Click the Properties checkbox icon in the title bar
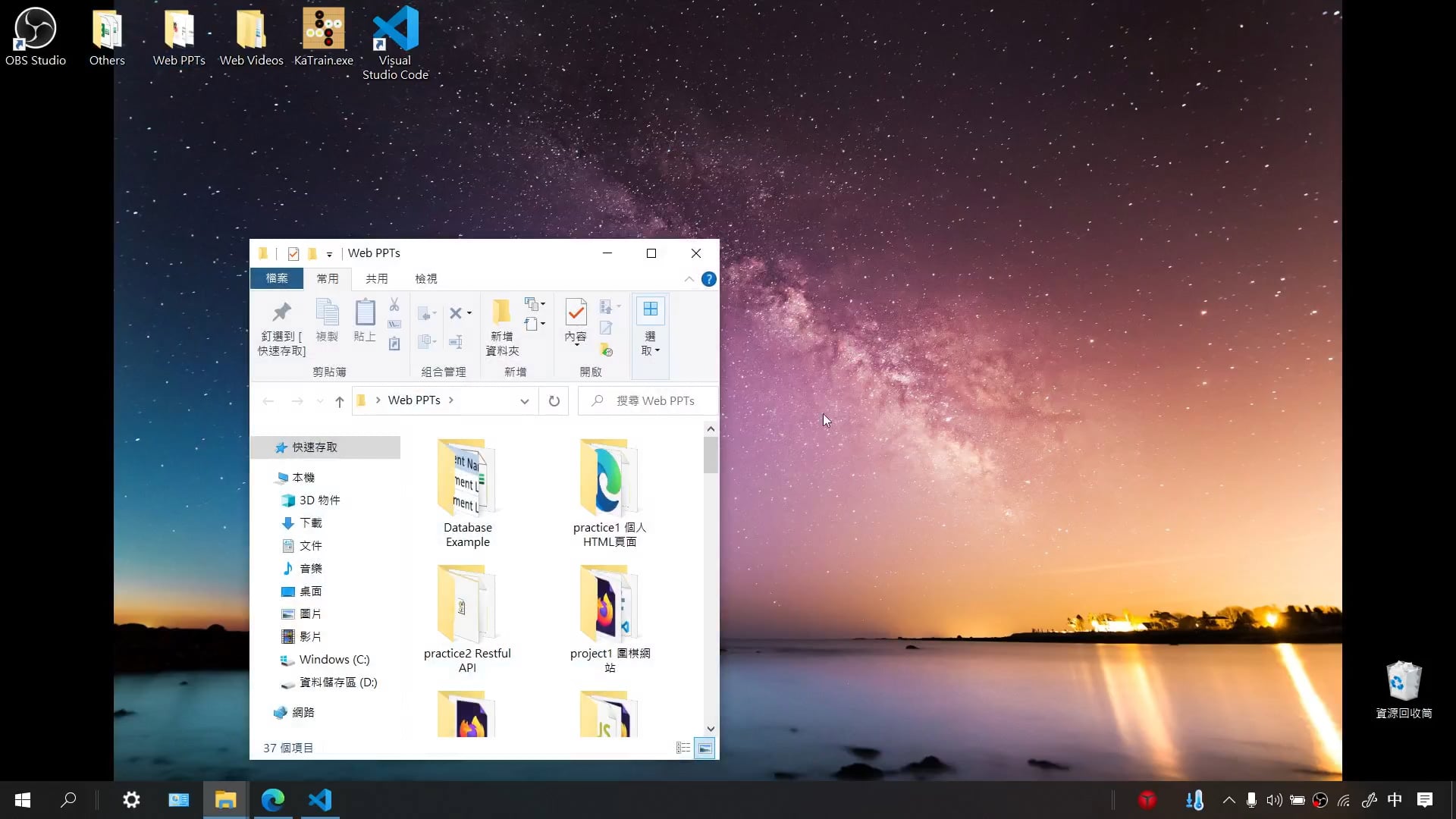This screenshot has width=1456, height=819. pyautogui.click(x=293, y=254)
